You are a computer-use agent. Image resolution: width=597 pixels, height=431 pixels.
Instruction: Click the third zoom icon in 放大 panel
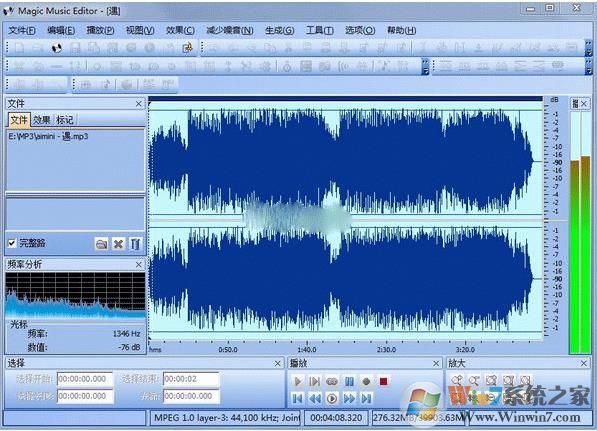[492, 380]
